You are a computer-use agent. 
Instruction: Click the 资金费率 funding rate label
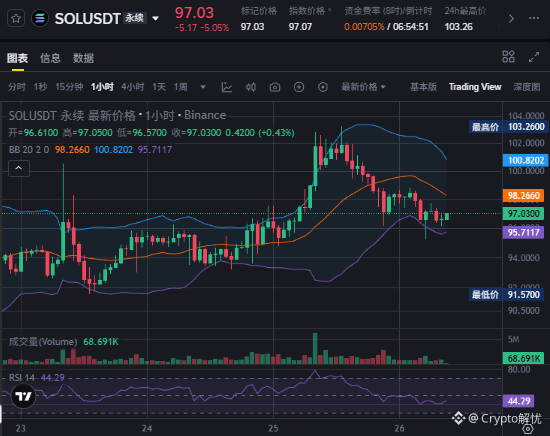(388, 11)
